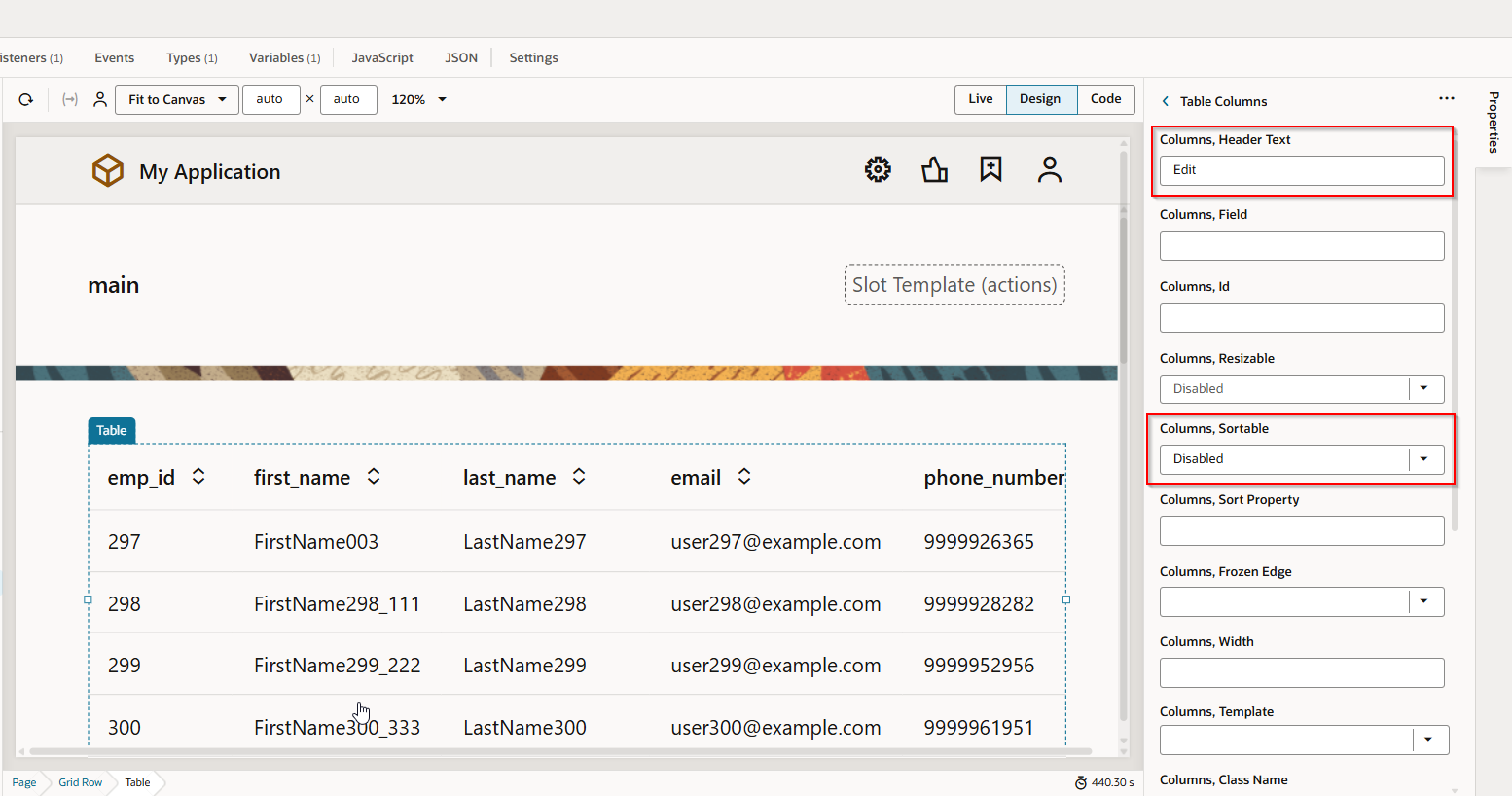The width and height of the screenshot is (1512, 796).
Task: Click the canvas vertical scrollbar
Action: click(x=1123, y=292)
